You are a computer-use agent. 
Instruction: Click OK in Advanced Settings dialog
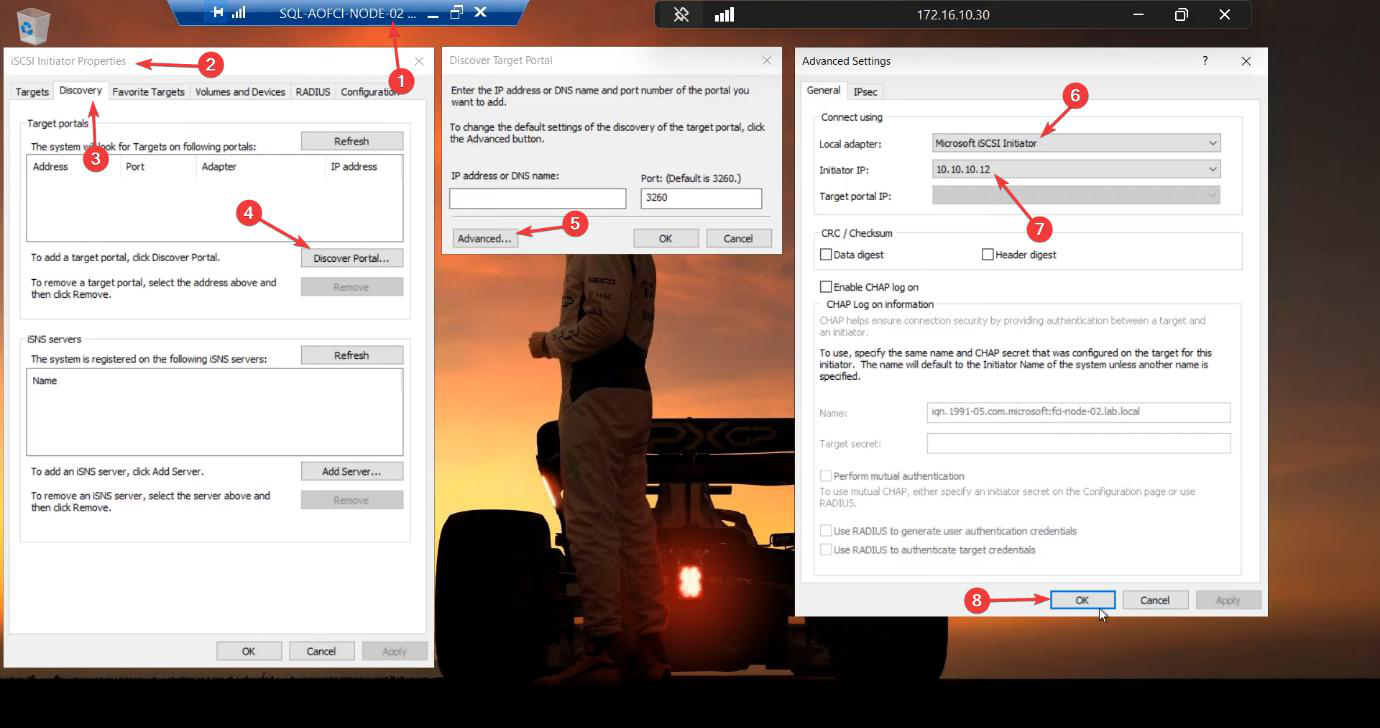coord(1082,600)
